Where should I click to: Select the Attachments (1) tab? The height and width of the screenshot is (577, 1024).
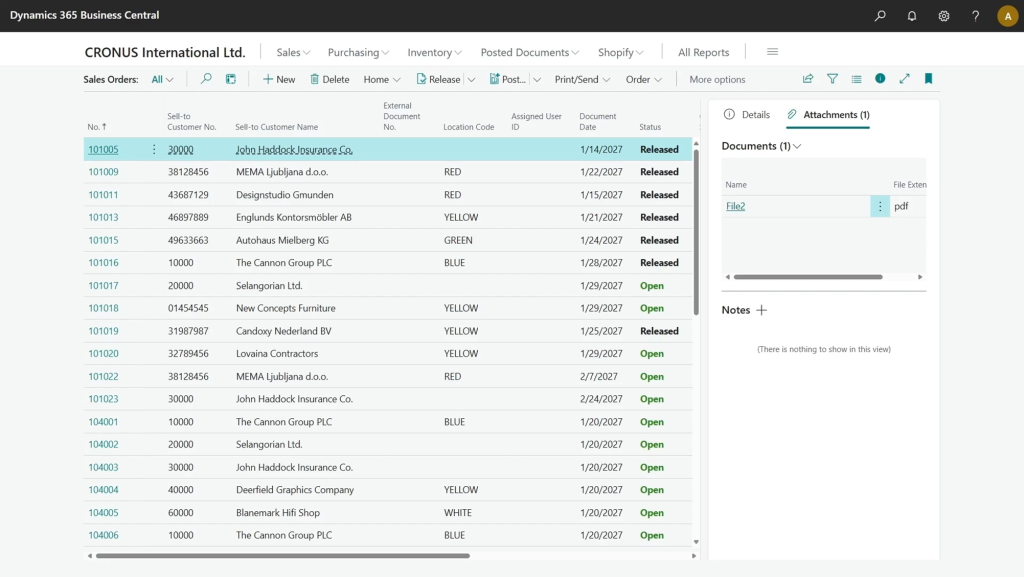pyautogui.click(x=828, y=114)
